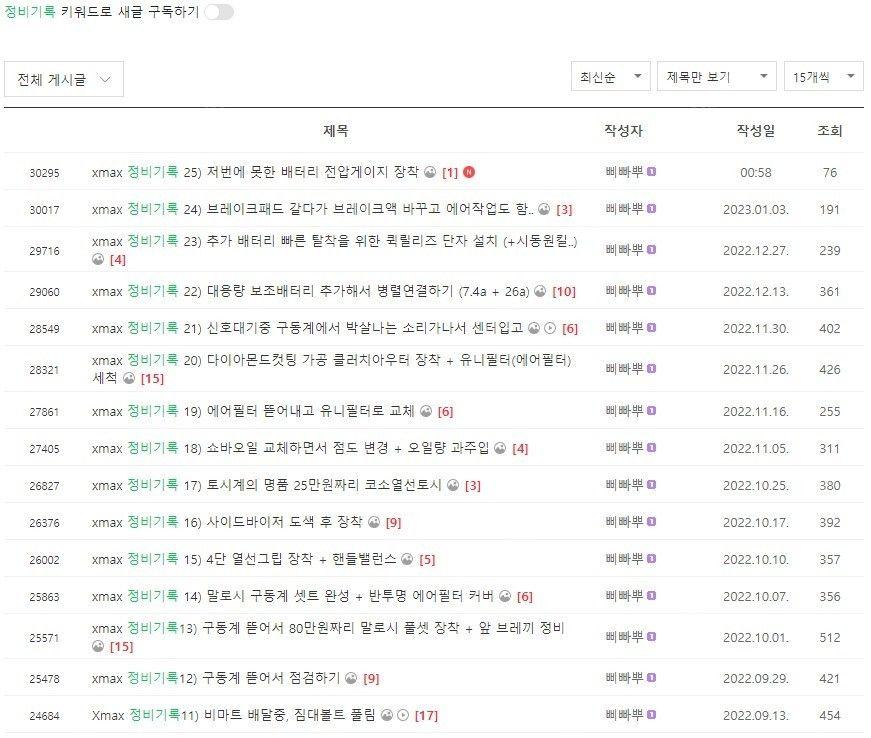Click the red new-post N badge on post 30295

pyautogui.click(x=469, y=172)
